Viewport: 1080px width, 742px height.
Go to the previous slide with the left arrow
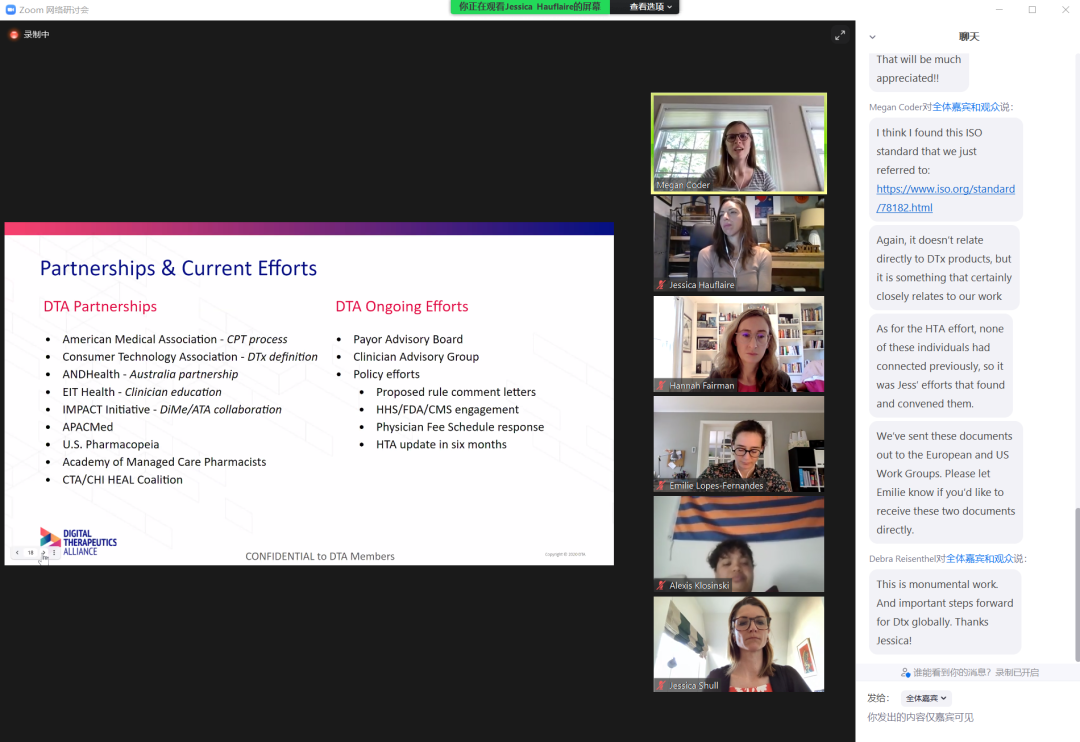click(17, 552)
